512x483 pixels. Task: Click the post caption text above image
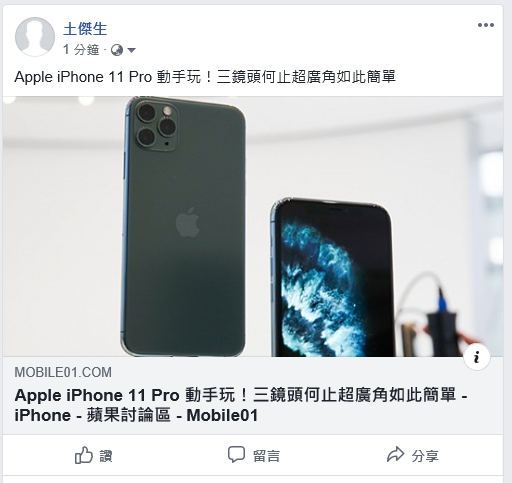[205, 77]
